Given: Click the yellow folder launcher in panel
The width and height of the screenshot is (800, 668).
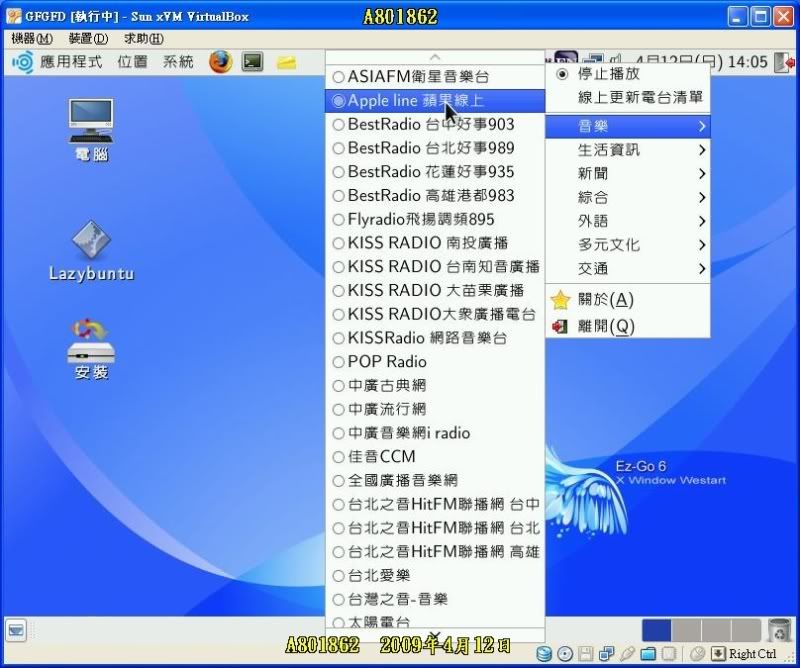Looking at the screenshot, I should point(286,63).
